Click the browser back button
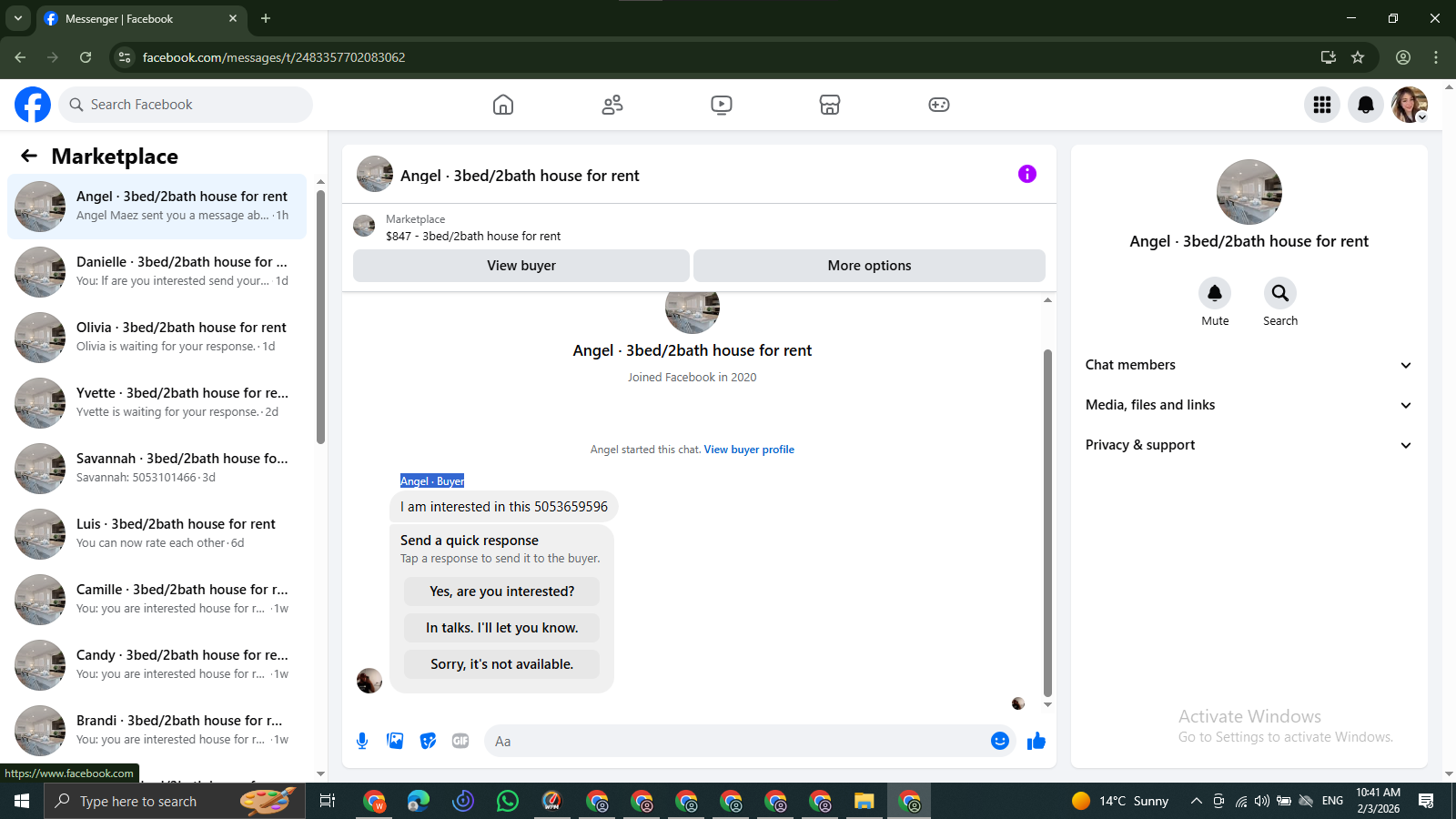The height and width of the screenshot is (819, 1456). coord(20,57)
